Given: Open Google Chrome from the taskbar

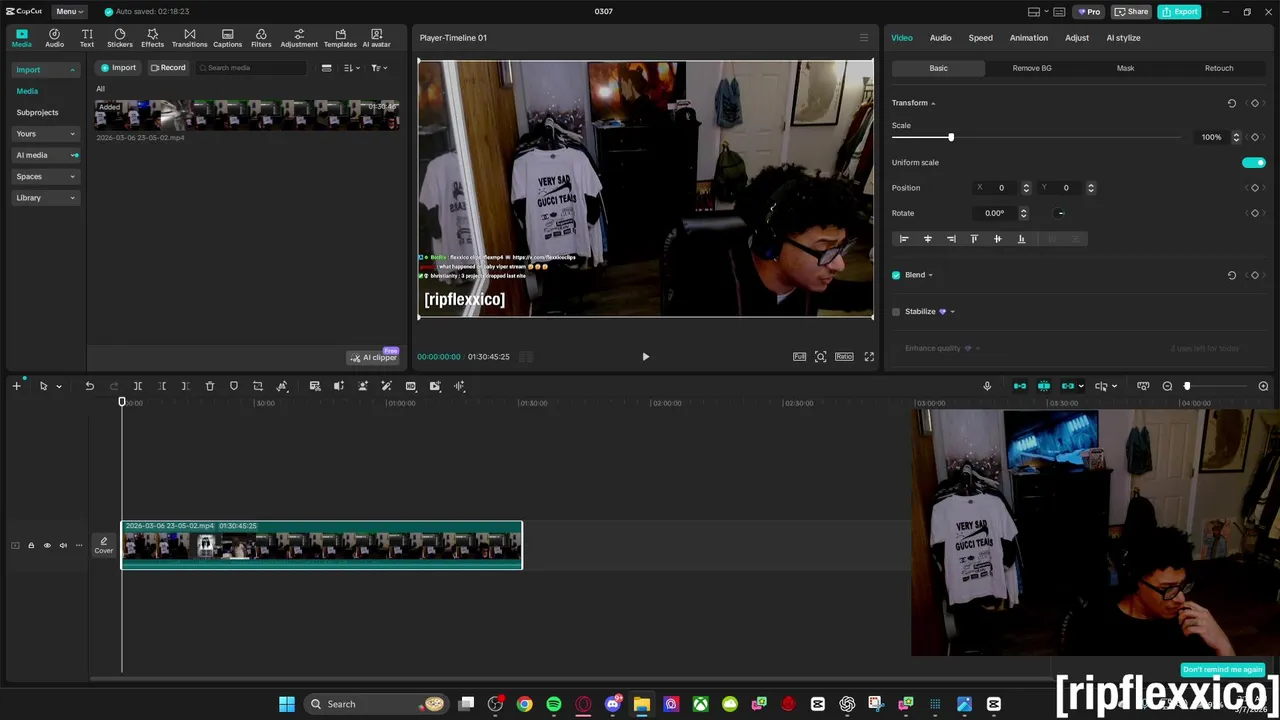Looking at the screenshot, I should coord(524,704).
